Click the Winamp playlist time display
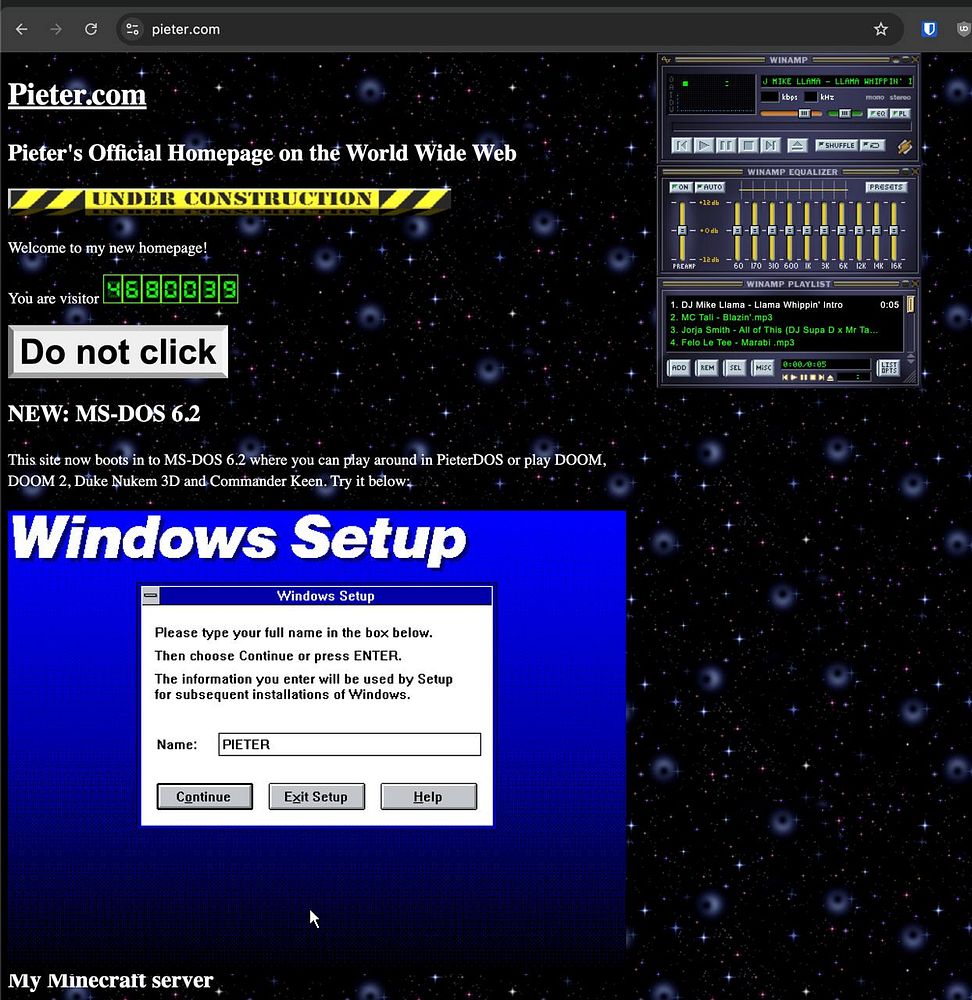 pyautogui.click(x=825, y=364)
